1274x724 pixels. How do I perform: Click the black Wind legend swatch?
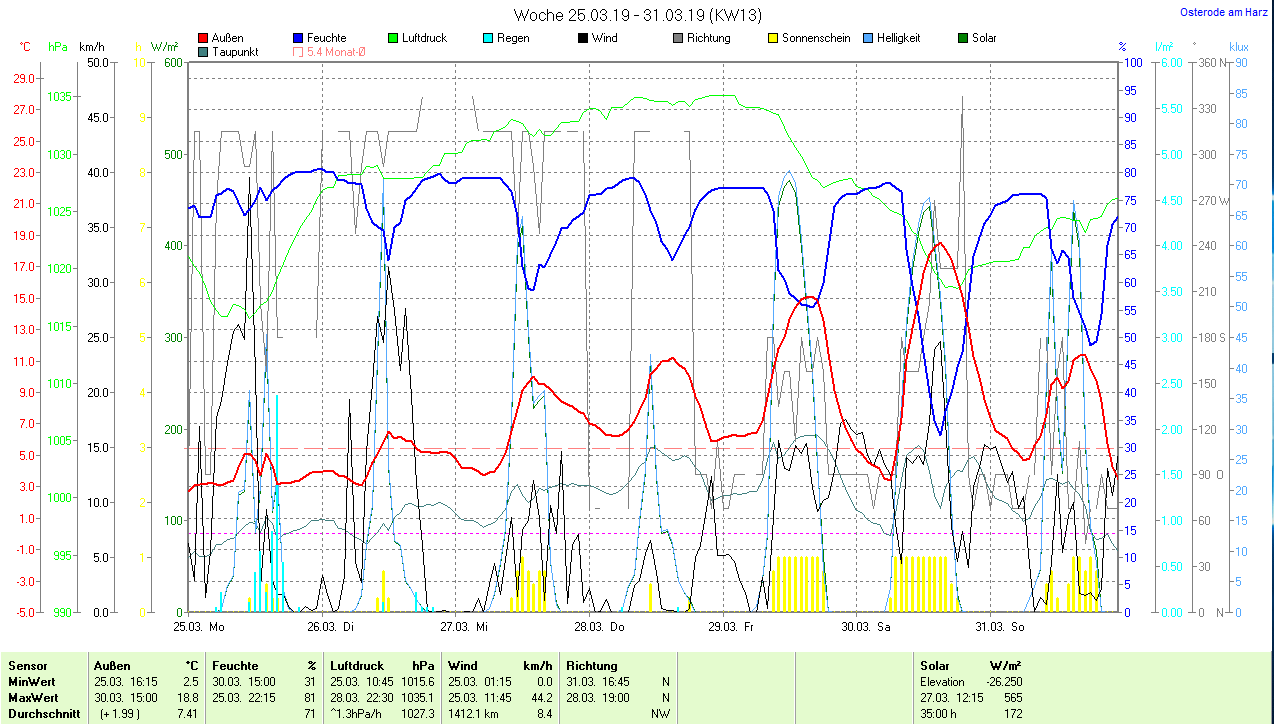[583, 38]
